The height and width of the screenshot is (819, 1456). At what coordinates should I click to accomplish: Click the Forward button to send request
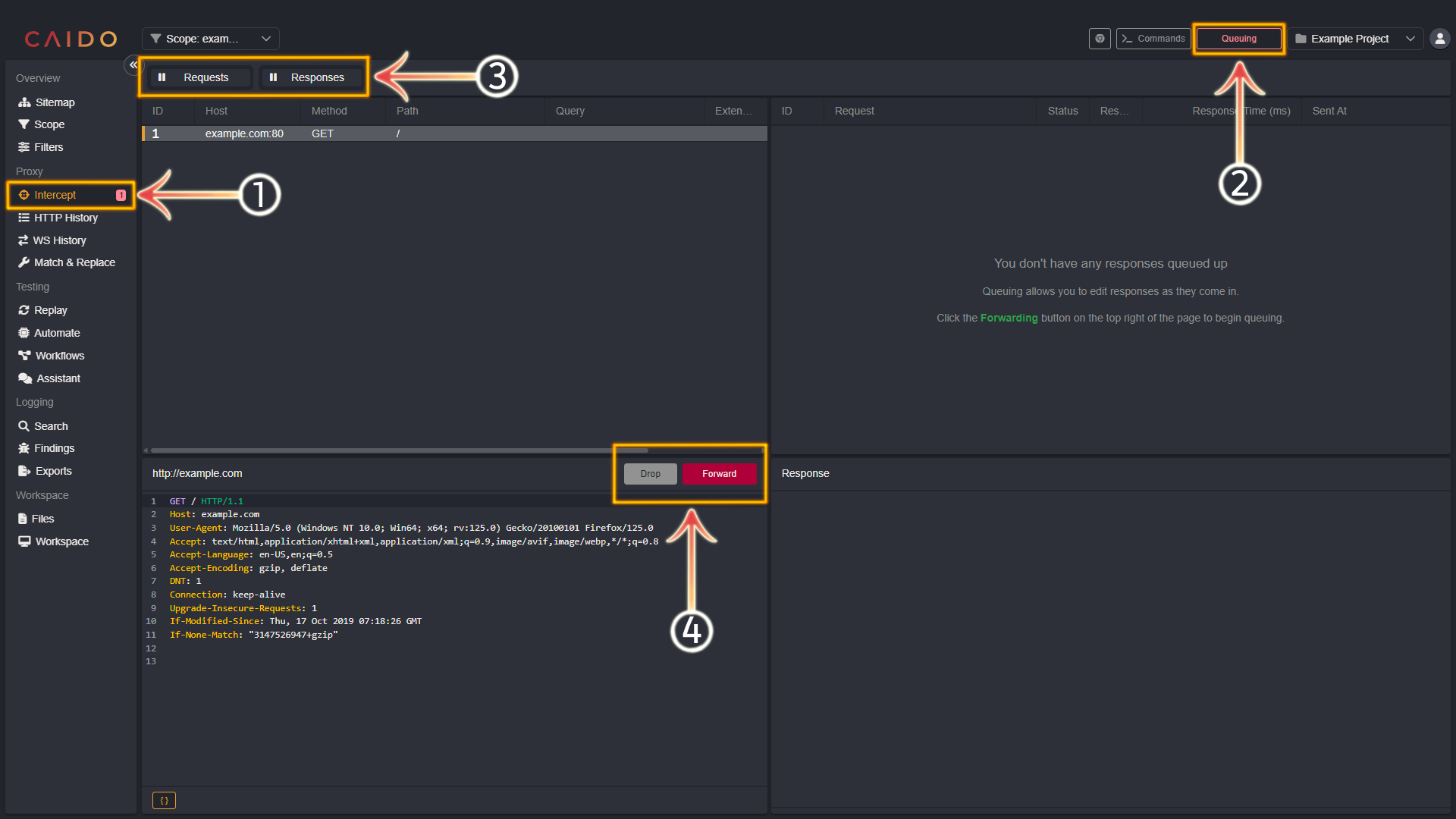click(x=719, y=473)
